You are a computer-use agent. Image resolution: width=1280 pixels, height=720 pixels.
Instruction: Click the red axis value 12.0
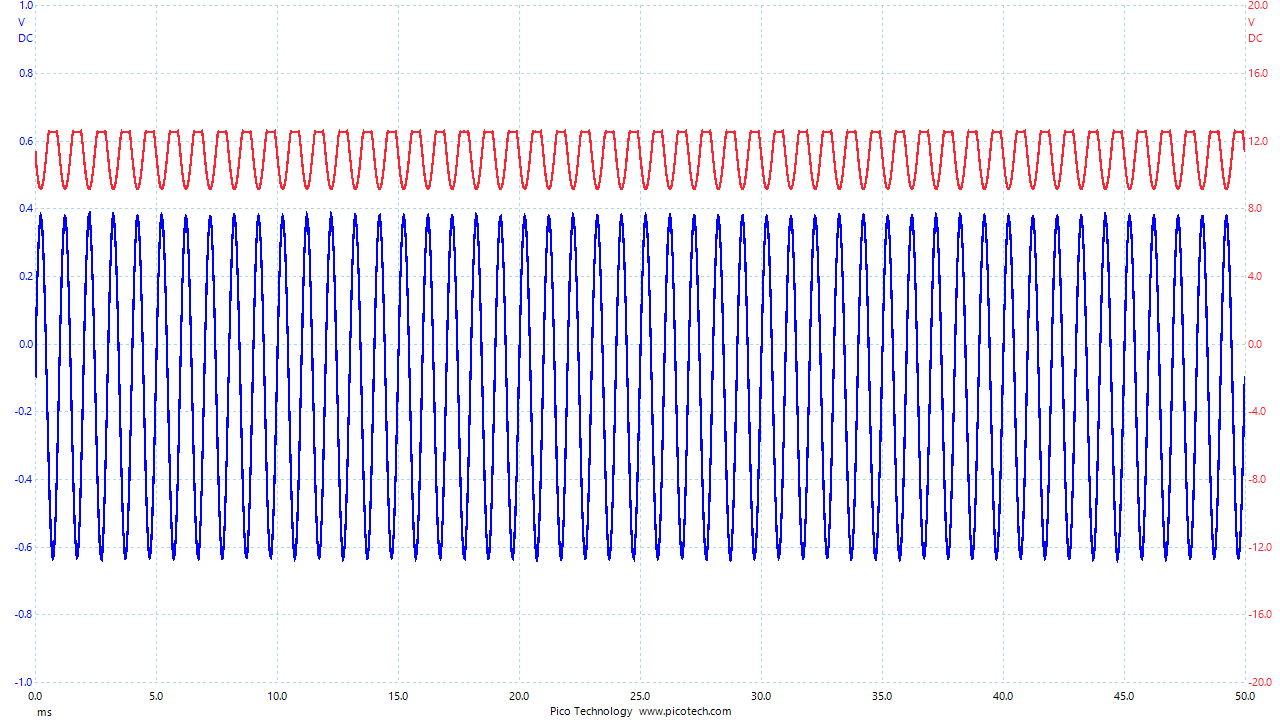1258,141
